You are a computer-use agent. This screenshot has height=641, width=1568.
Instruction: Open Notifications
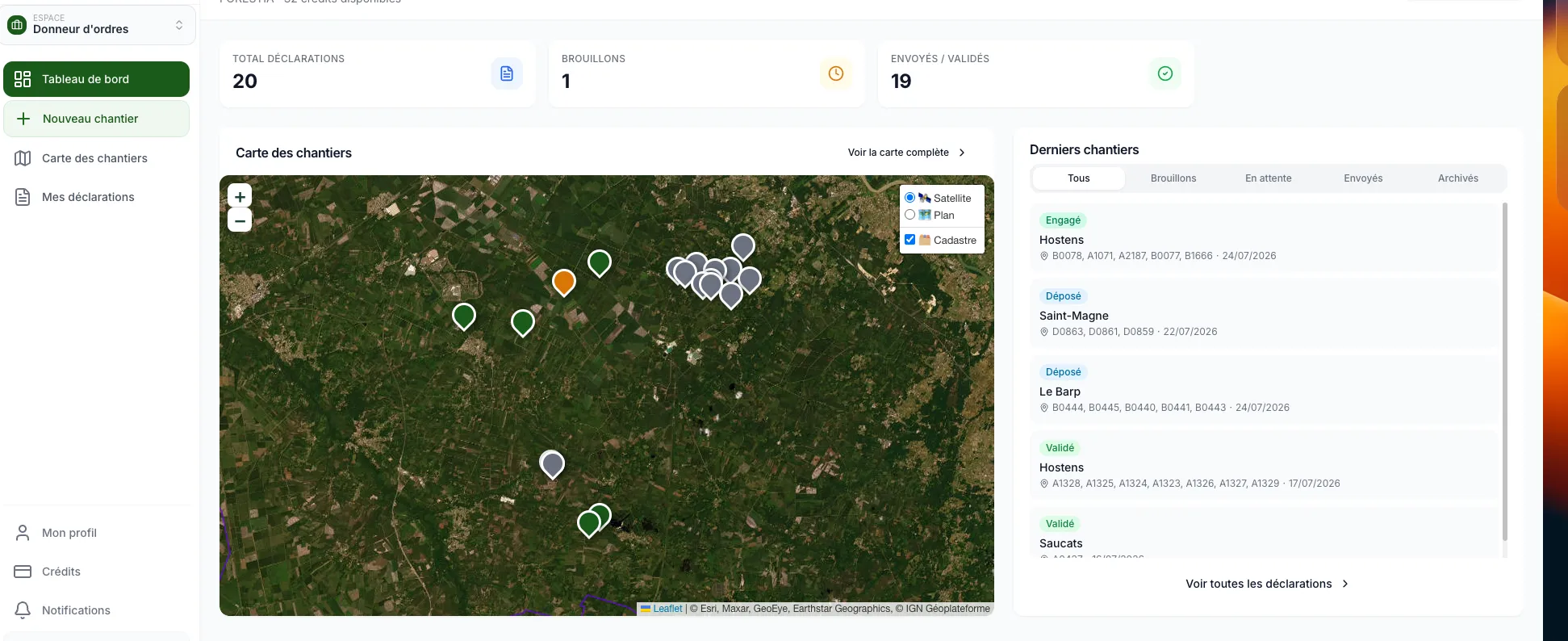coord(96,610)
